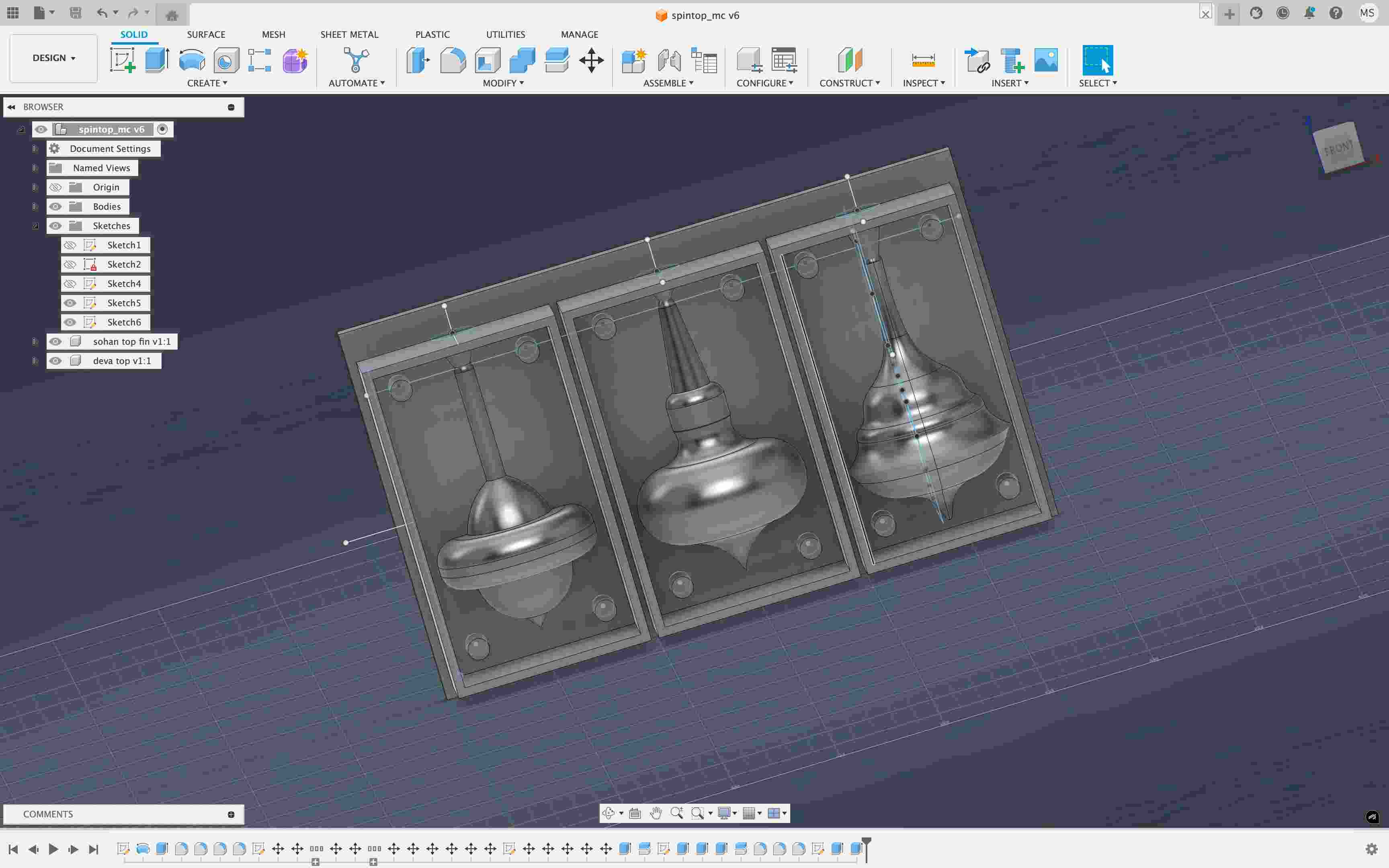Open the CONSTRUCT dropdown menu

tap(850, 83)
